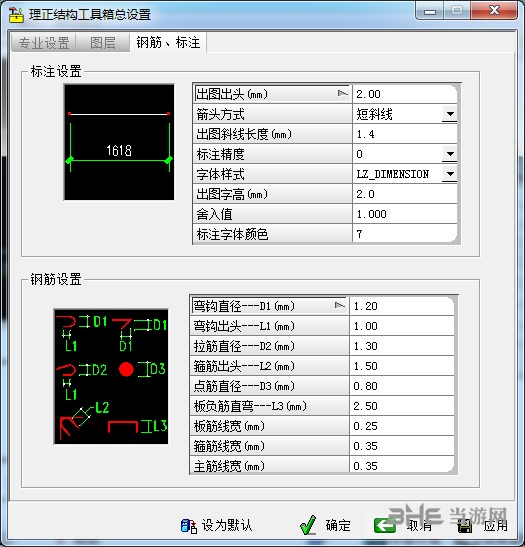Viewport: 525px width, 547px height.
Task: Edit the 箍筋线宽 value 0.35
Action: pyautogui.click(x=402, y=446)
